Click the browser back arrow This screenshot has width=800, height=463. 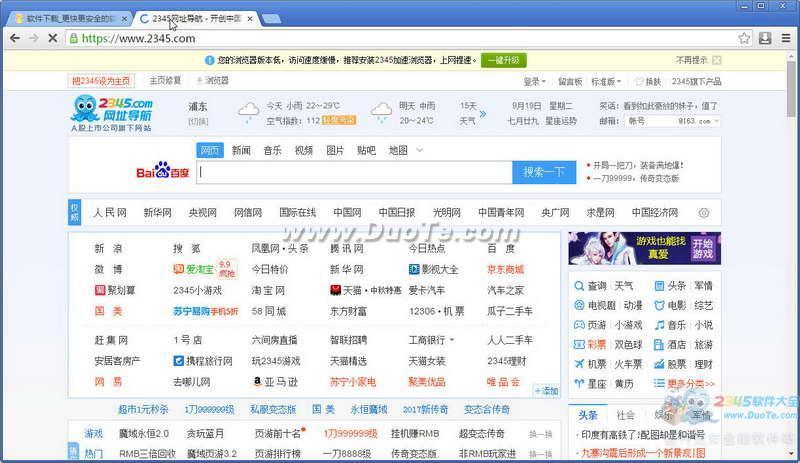[13, 38]
